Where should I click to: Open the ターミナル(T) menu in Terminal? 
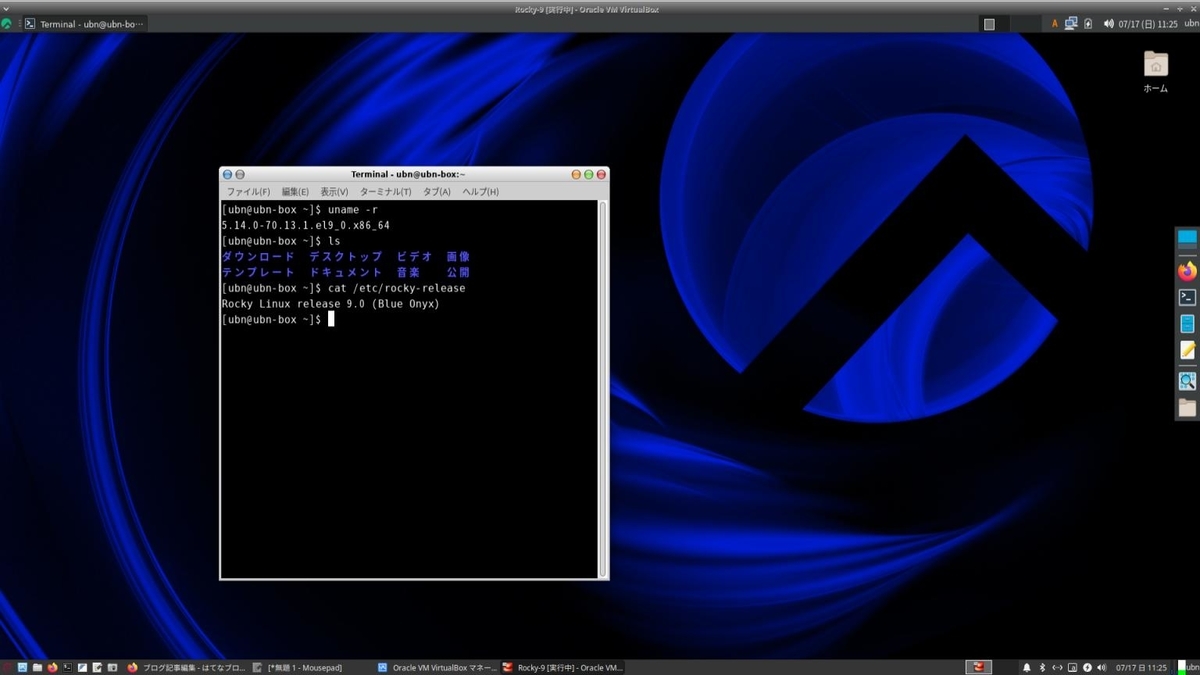[385, 191]
